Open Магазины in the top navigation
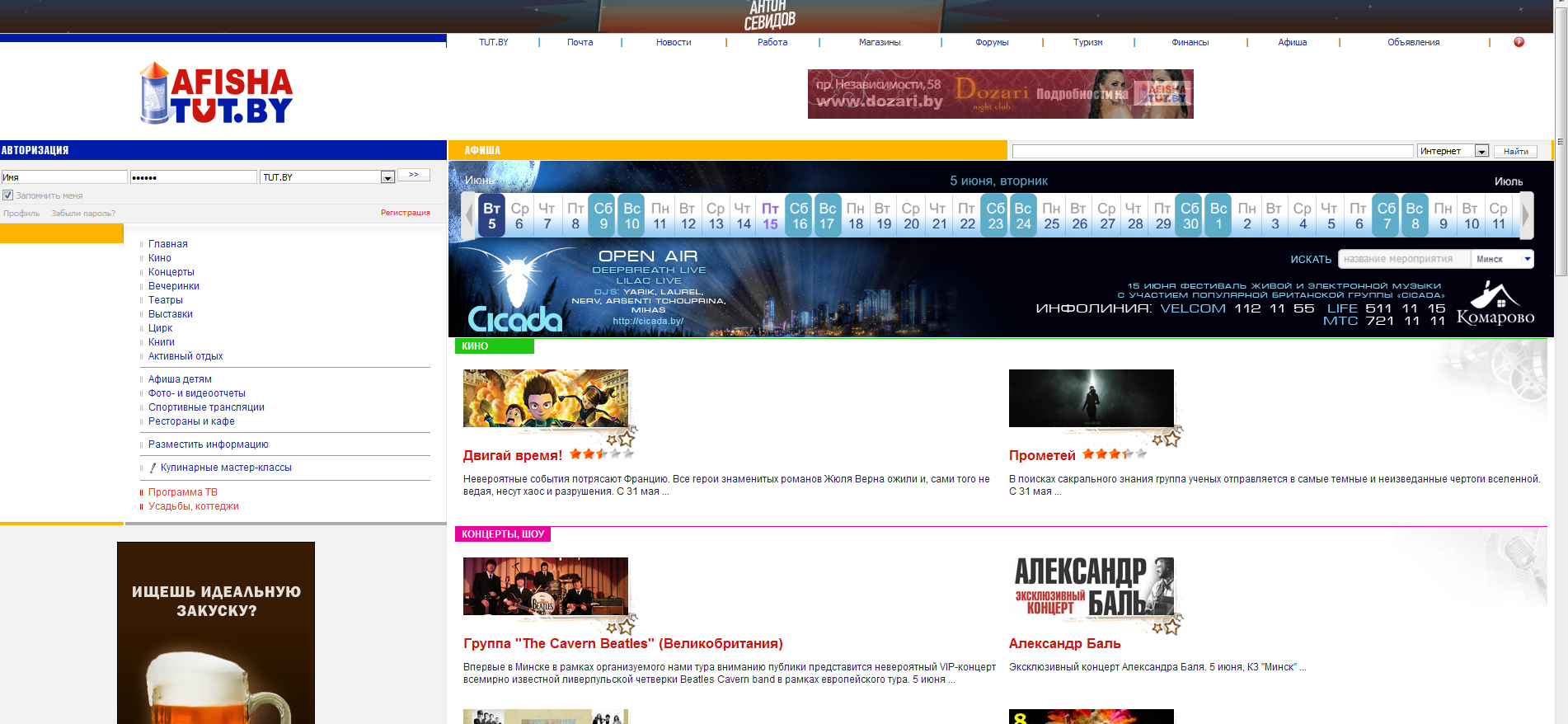The height and width of the screenshot is (724, 1568). coord(880,42)
